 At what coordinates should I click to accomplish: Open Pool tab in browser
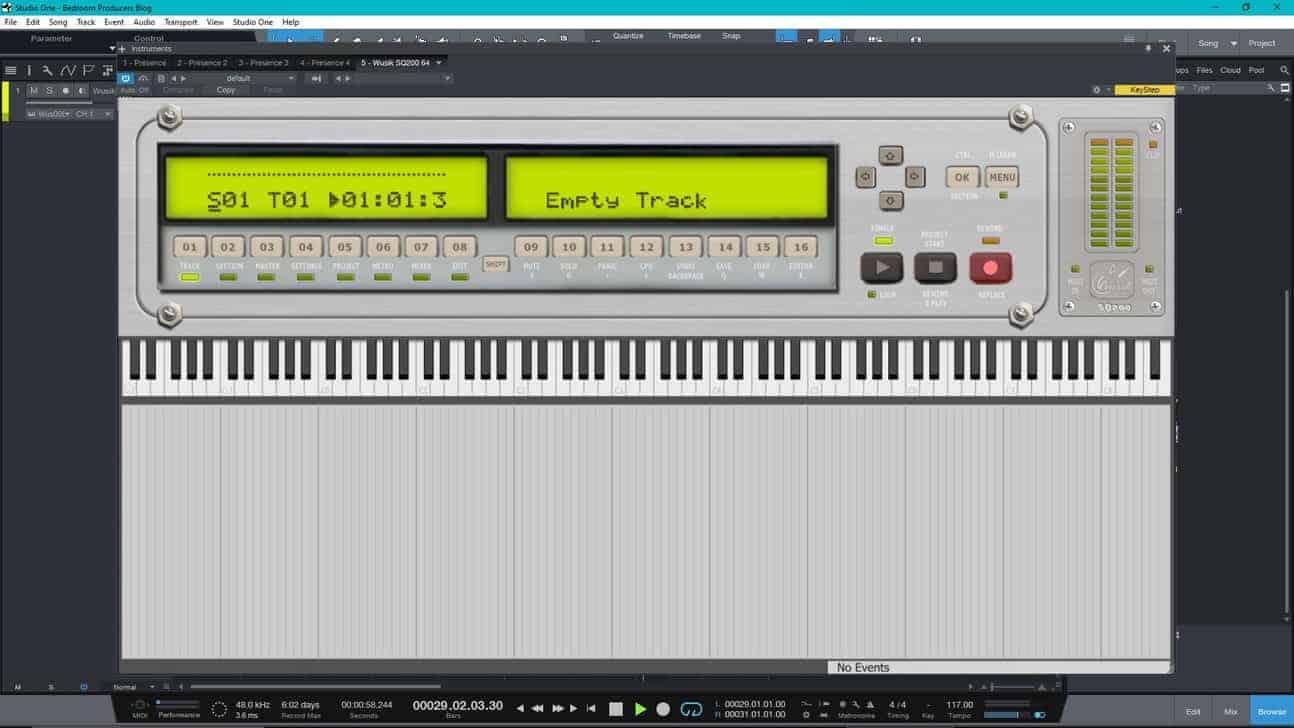click(1256, 70)
